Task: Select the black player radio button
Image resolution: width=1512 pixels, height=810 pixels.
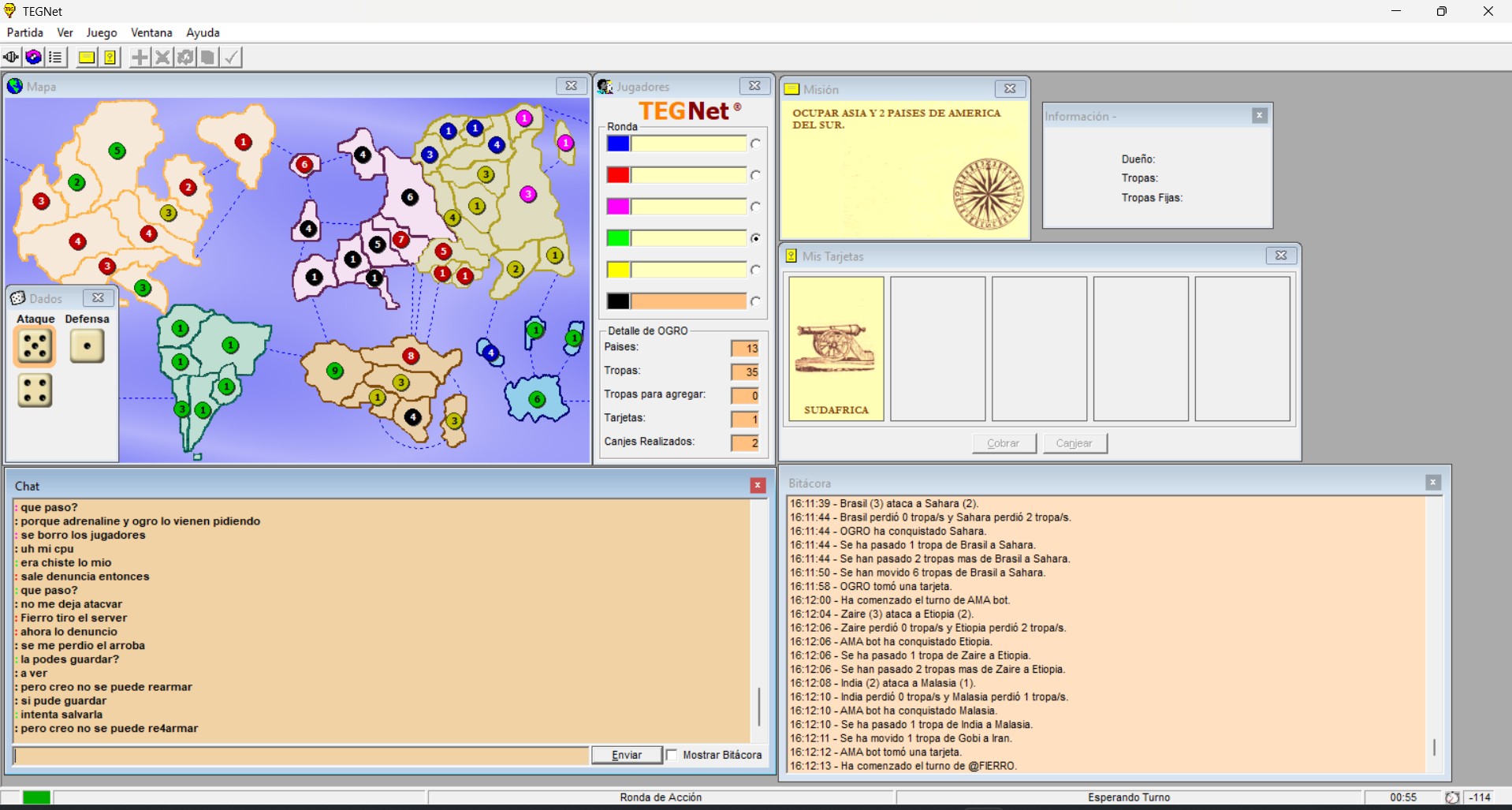Action: (755, 301)
